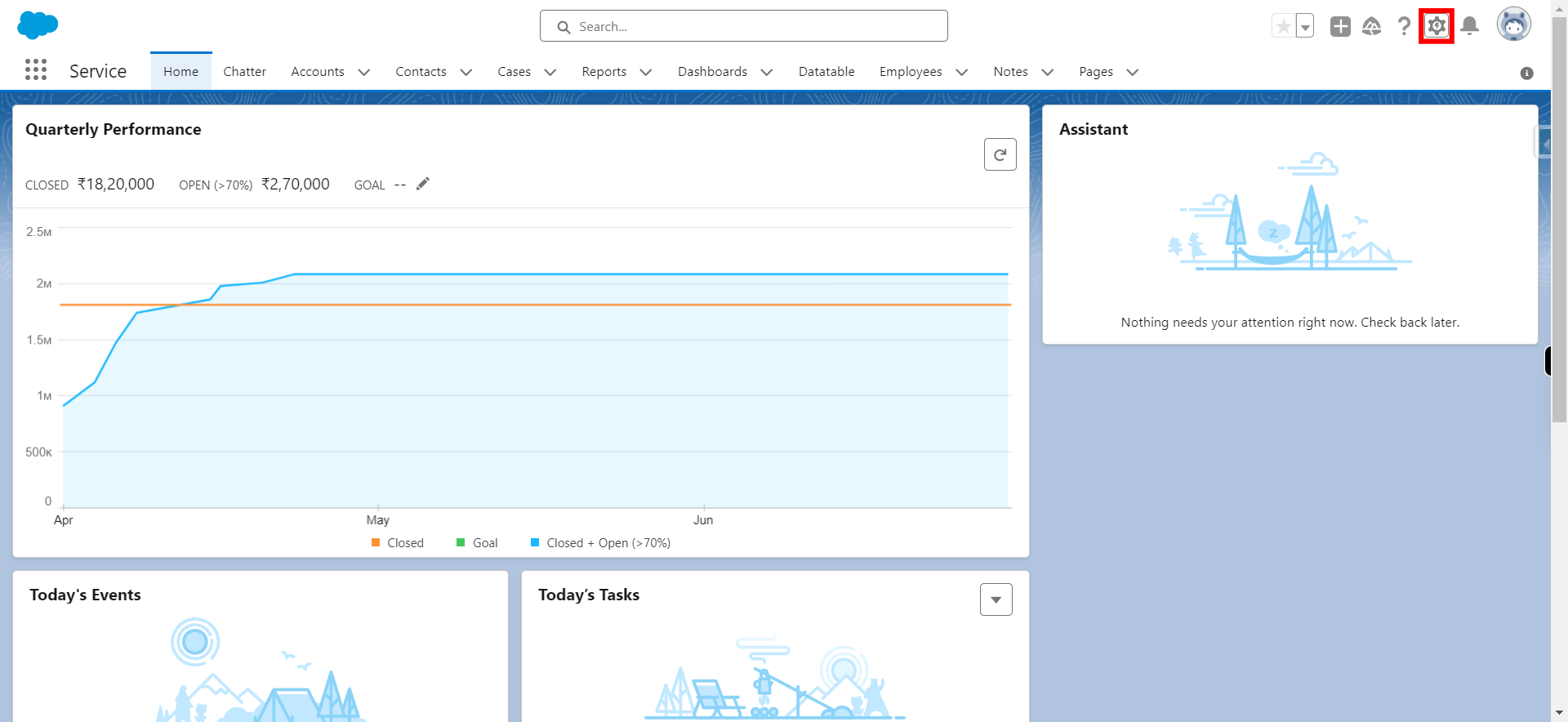The image size is (1568, 722).
Task: Add this page to favorites star
Action: pos(1284,26)
